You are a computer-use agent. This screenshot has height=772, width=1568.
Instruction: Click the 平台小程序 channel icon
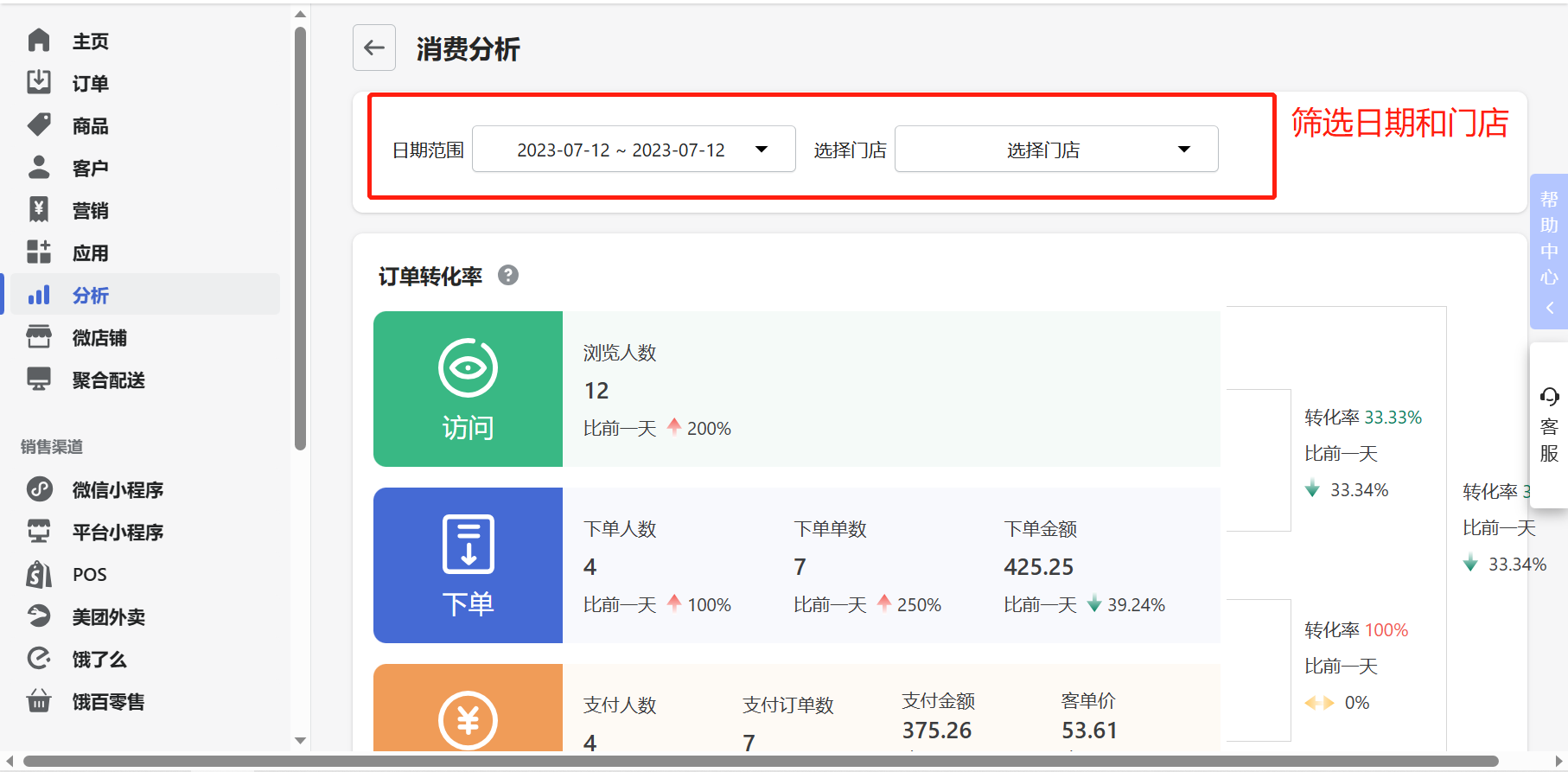[39, 532]
